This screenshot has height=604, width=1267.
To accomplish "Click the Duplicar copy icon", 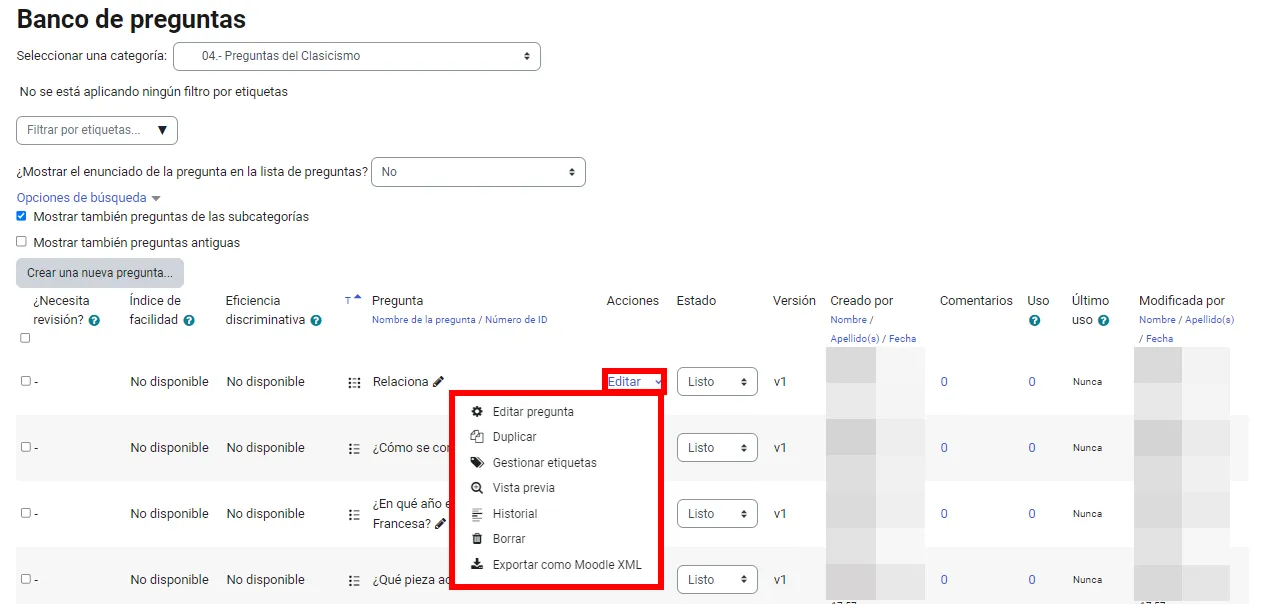I will coord(477,437).
